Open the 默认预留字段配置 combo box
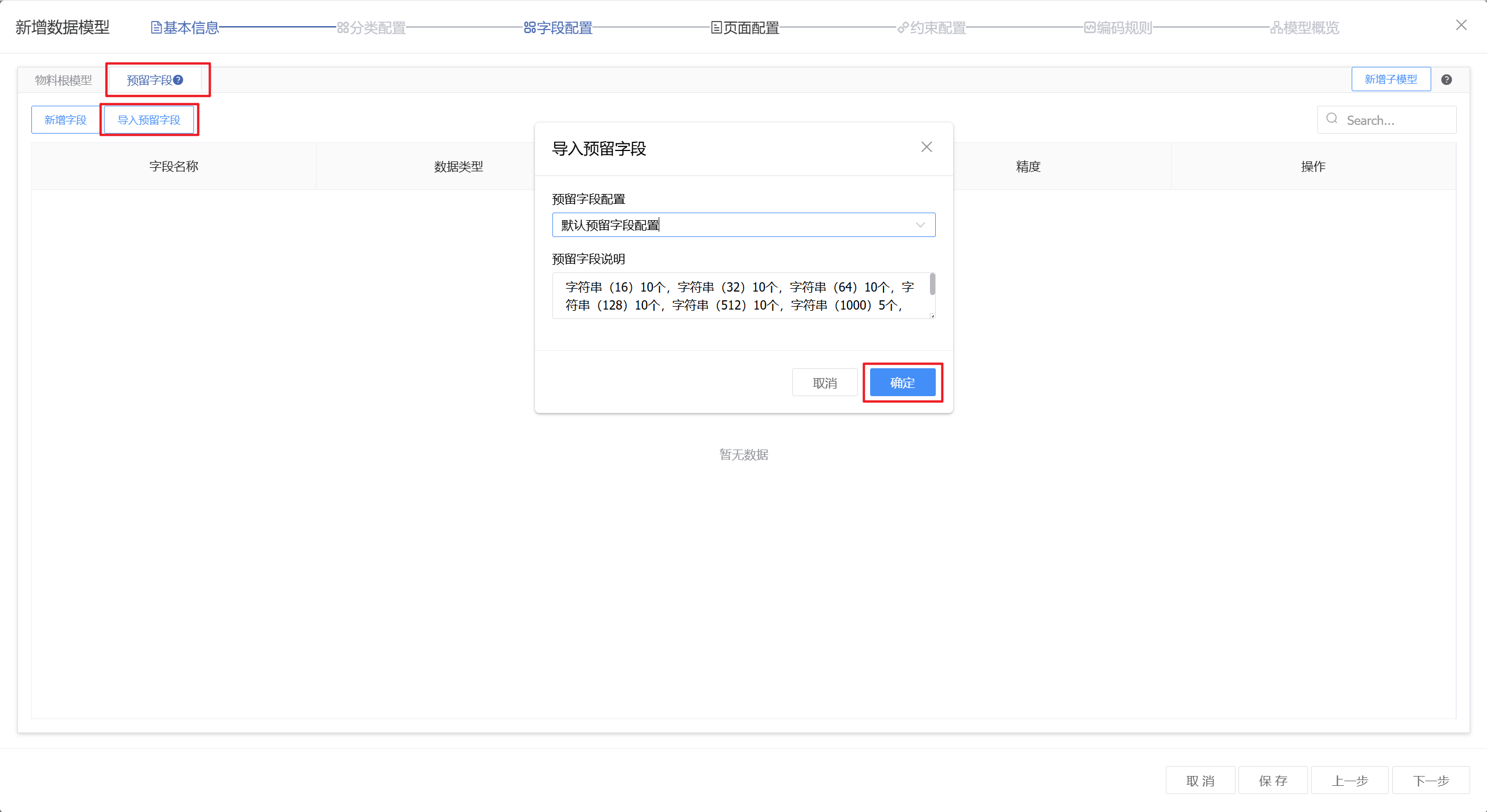The image size is (1487, 812). (x=732, y=225)
